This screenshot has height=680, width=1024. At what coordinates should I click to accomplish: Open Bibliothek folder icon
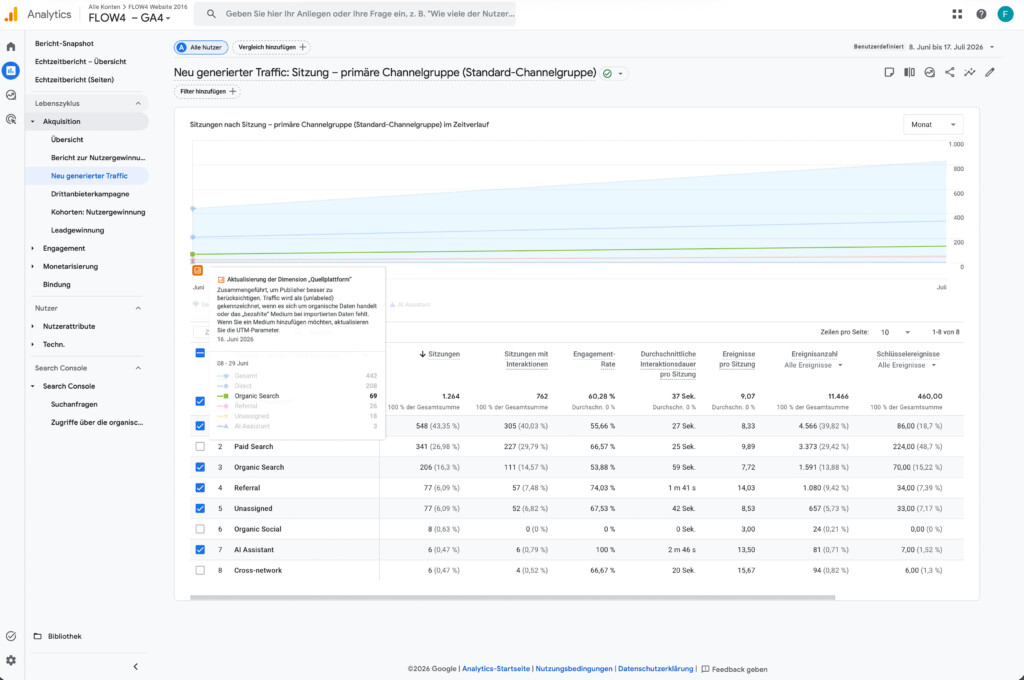pyautogui.click(x=38, y=636)
